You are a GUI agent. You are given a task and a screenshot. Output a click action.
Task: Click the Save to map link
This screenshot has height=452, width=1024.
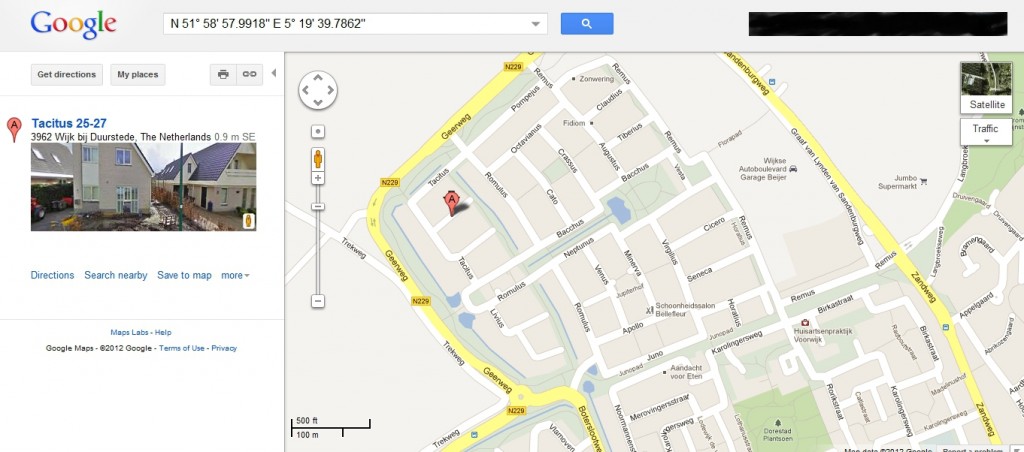(x=184, y=276)
